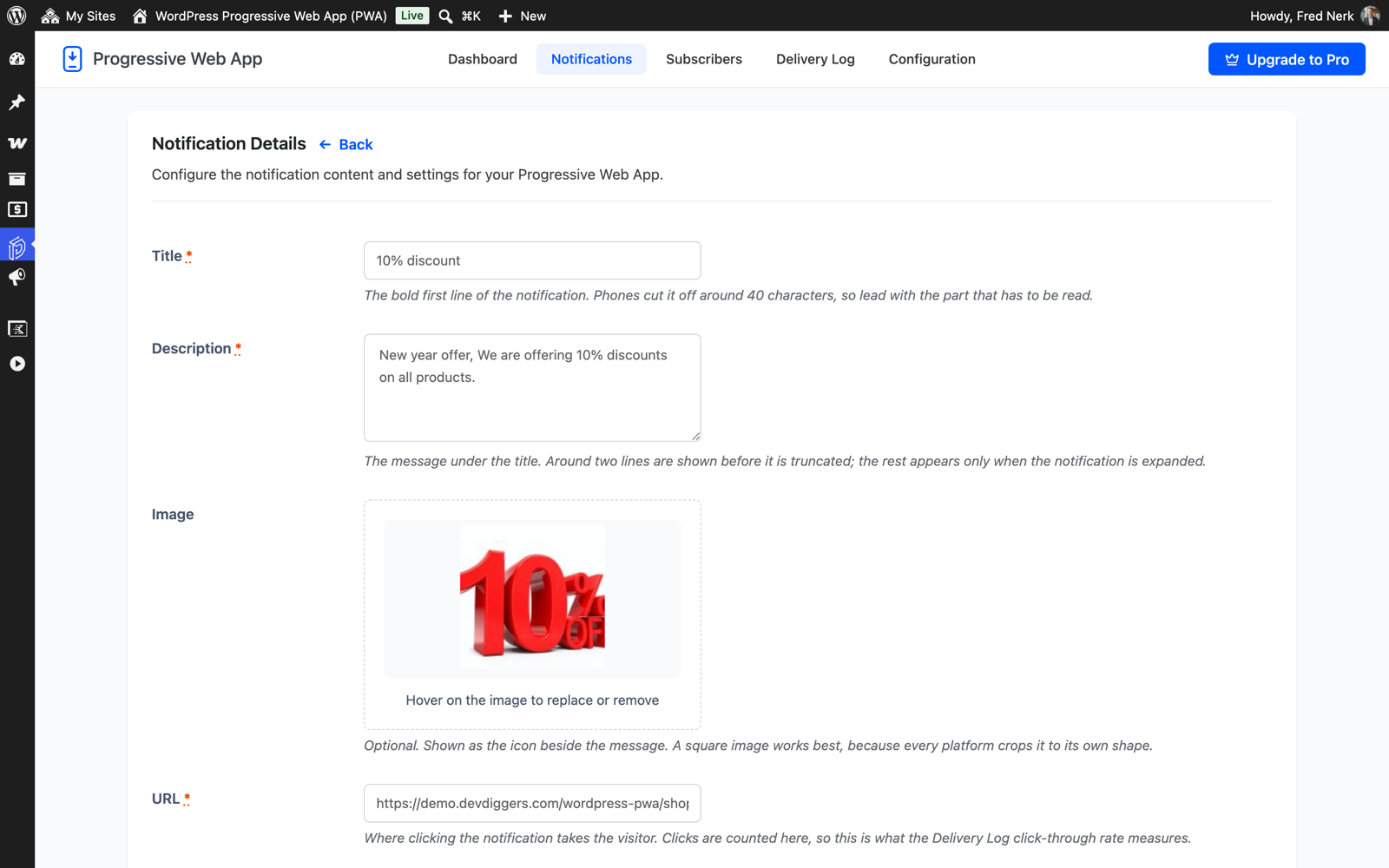1389x868 pixels.
Task: Click the search magnifier icon in admin bar
Action: 445,16
